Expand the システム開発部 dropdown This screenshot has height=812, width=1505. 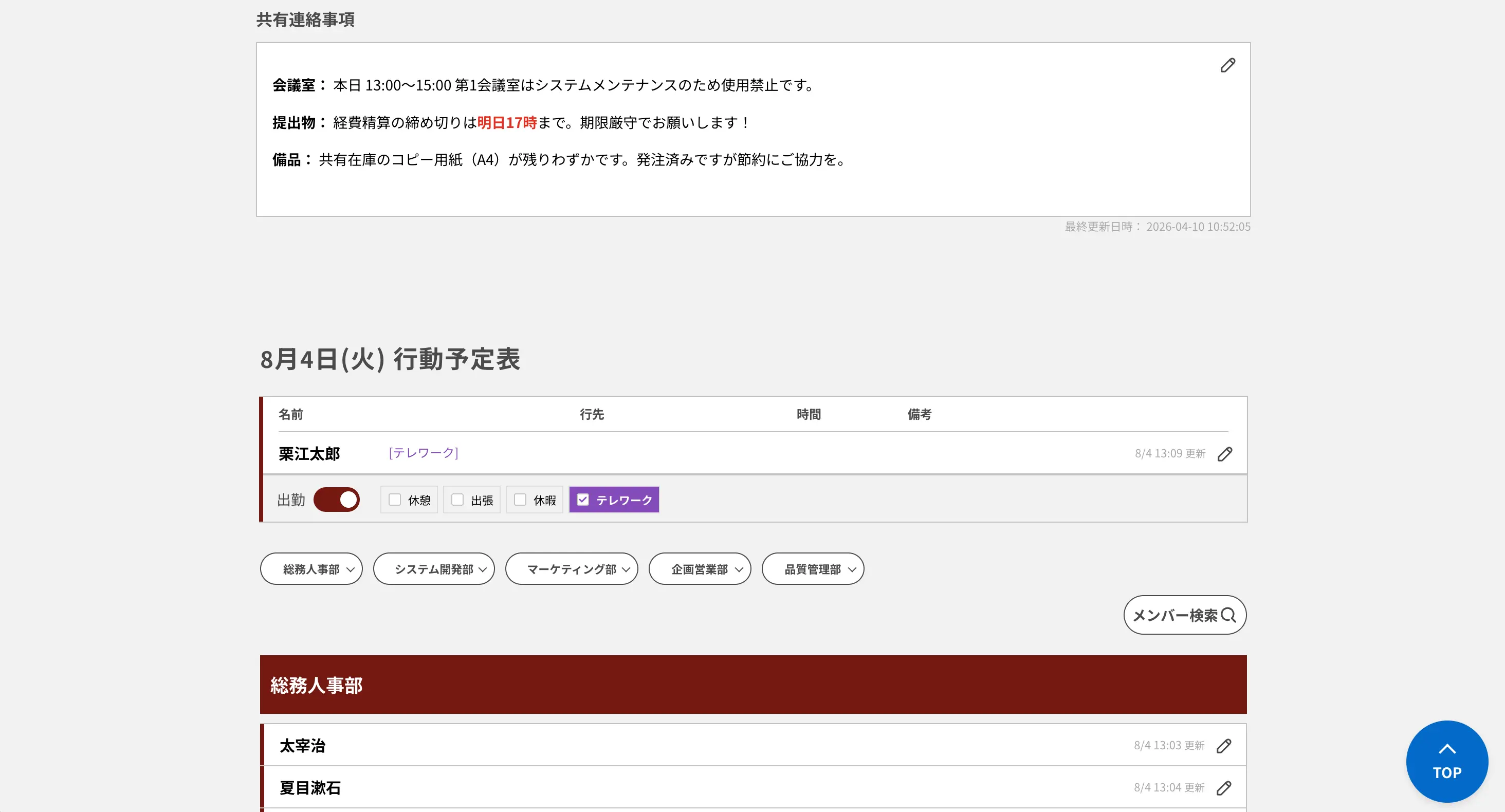pos(434,569)
